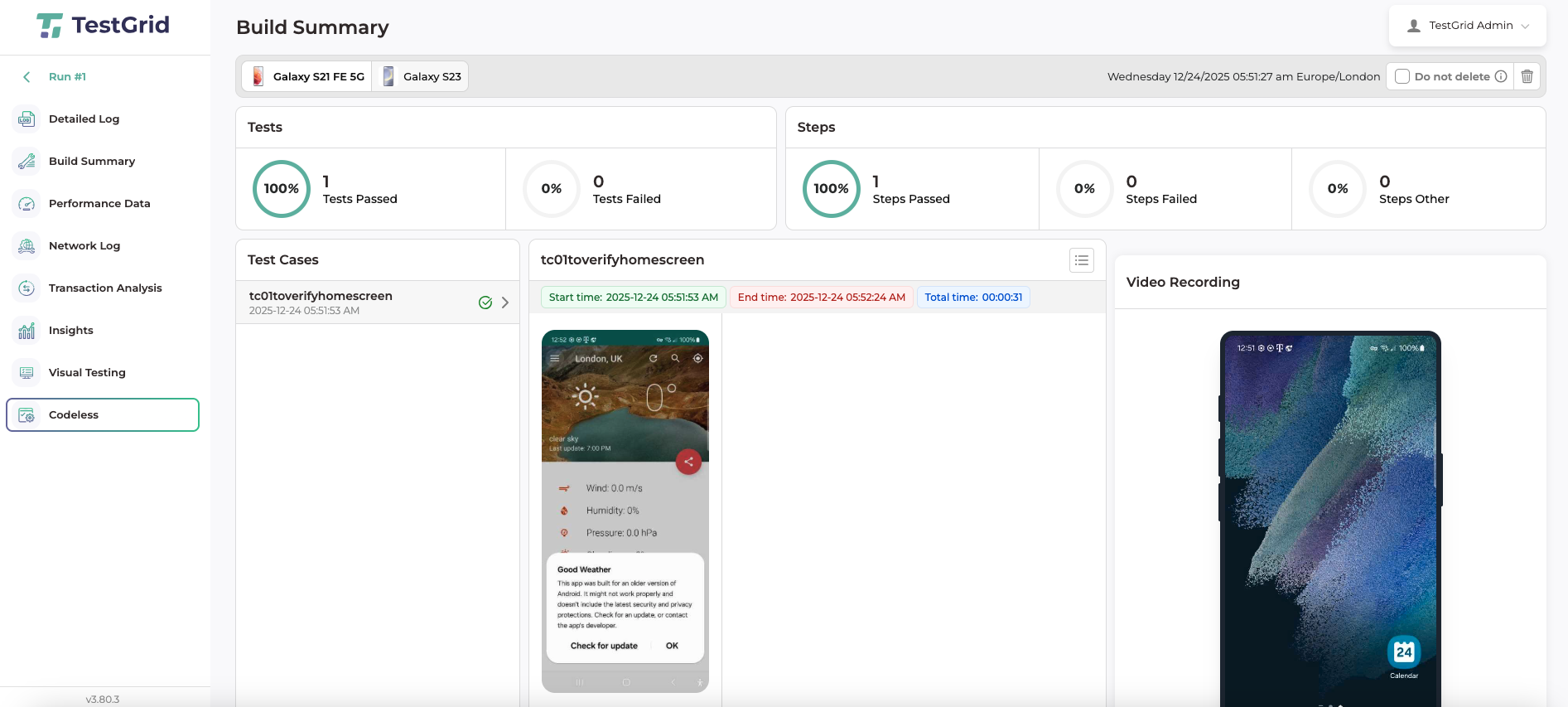Viewport: 1568px width, 707px height.
Task: Click the info icon beside Do not delete
Action: click(1500, 76)
